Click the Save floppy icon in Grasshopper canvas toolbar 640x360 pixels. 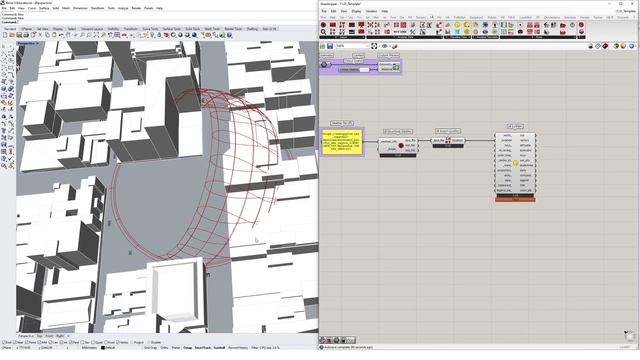point(330,46)
